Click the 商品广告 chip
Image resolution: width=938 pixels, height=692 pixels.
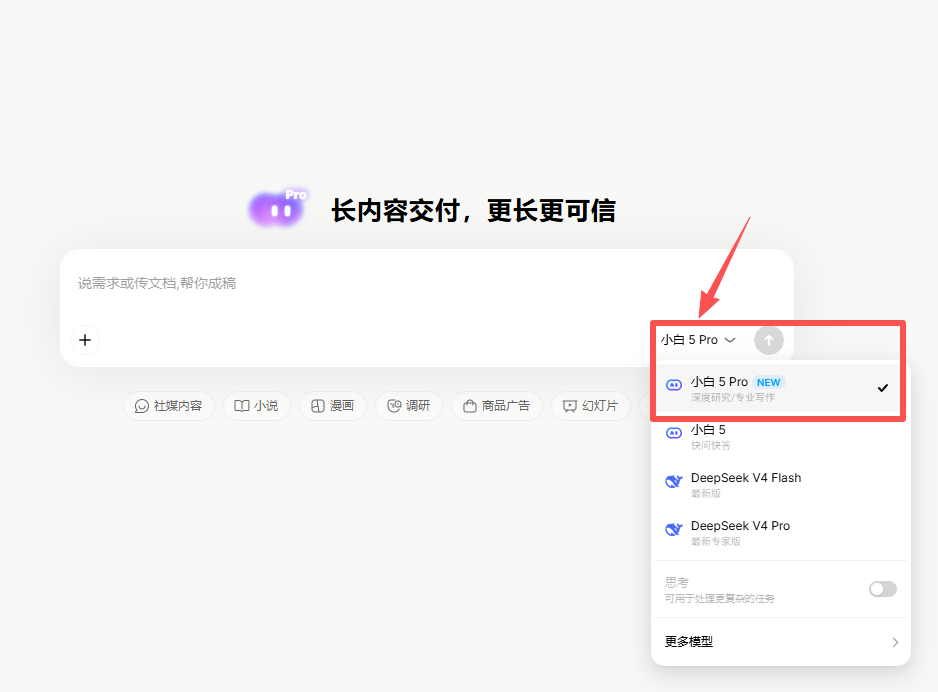(497, 406)
